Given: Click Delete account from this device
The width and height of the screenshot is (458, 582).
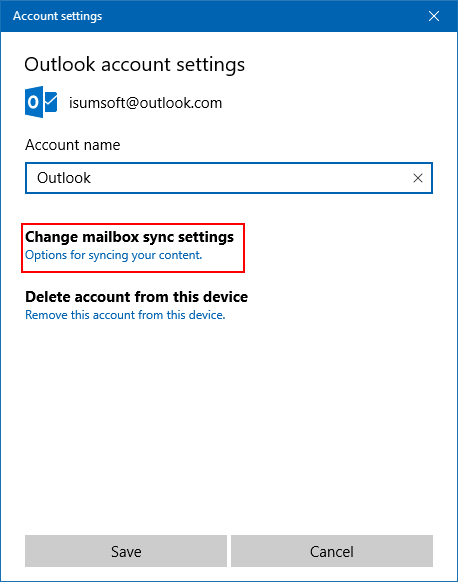Looking at the screenshot, I should 137,297.
